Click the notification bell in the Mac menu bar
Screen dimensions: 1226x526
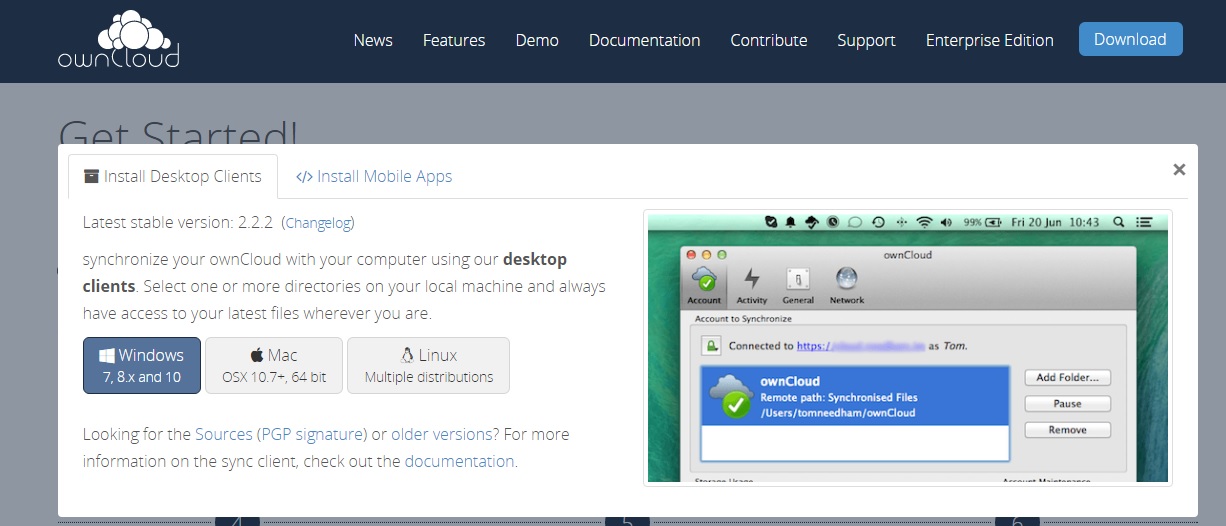coord(790,222)
